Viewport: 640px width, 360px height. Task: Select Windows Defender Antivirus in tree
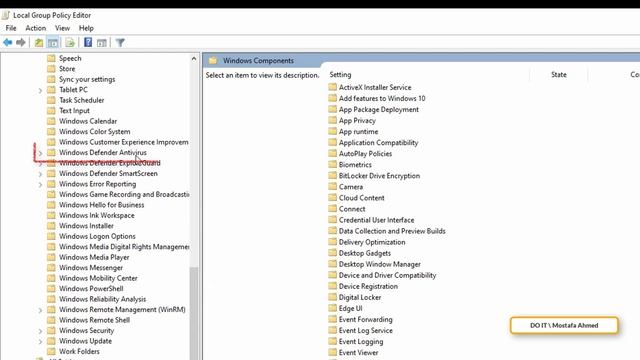pos(102,153)
